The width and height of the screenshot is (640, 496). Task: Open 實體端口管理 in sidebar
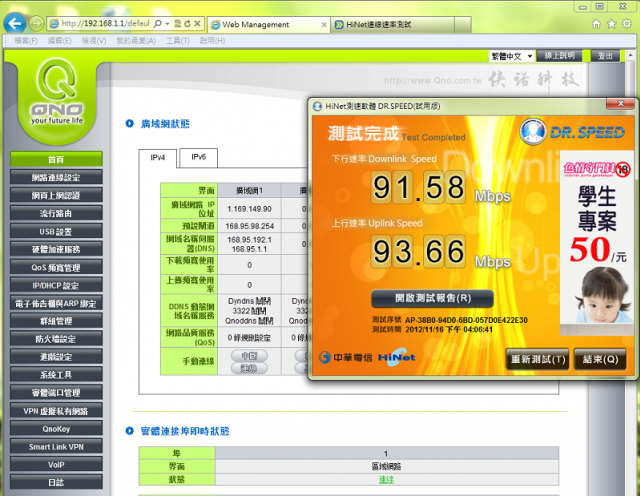click(x=56, y=393)
